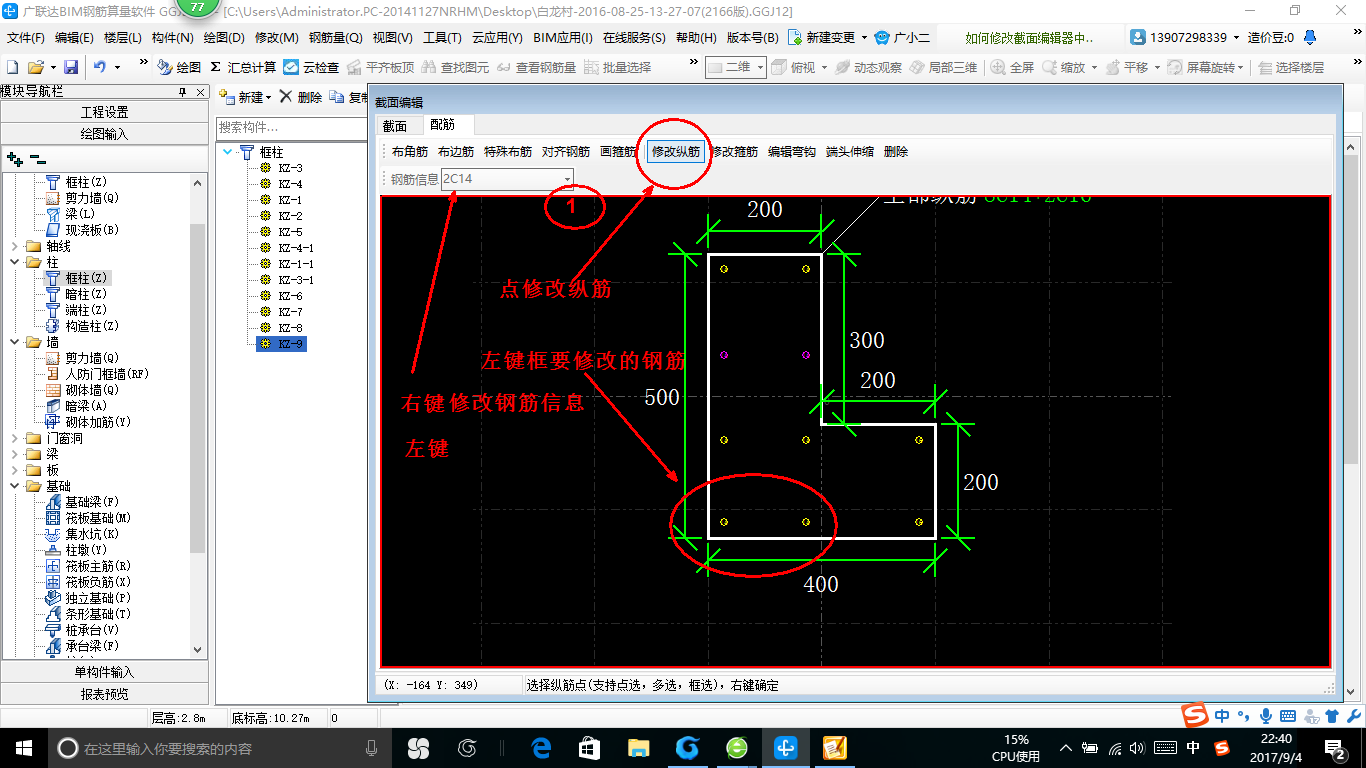Open Sogou input method icon in tray
This screenshot has width=1366, height=768.
pos(1221,748)
